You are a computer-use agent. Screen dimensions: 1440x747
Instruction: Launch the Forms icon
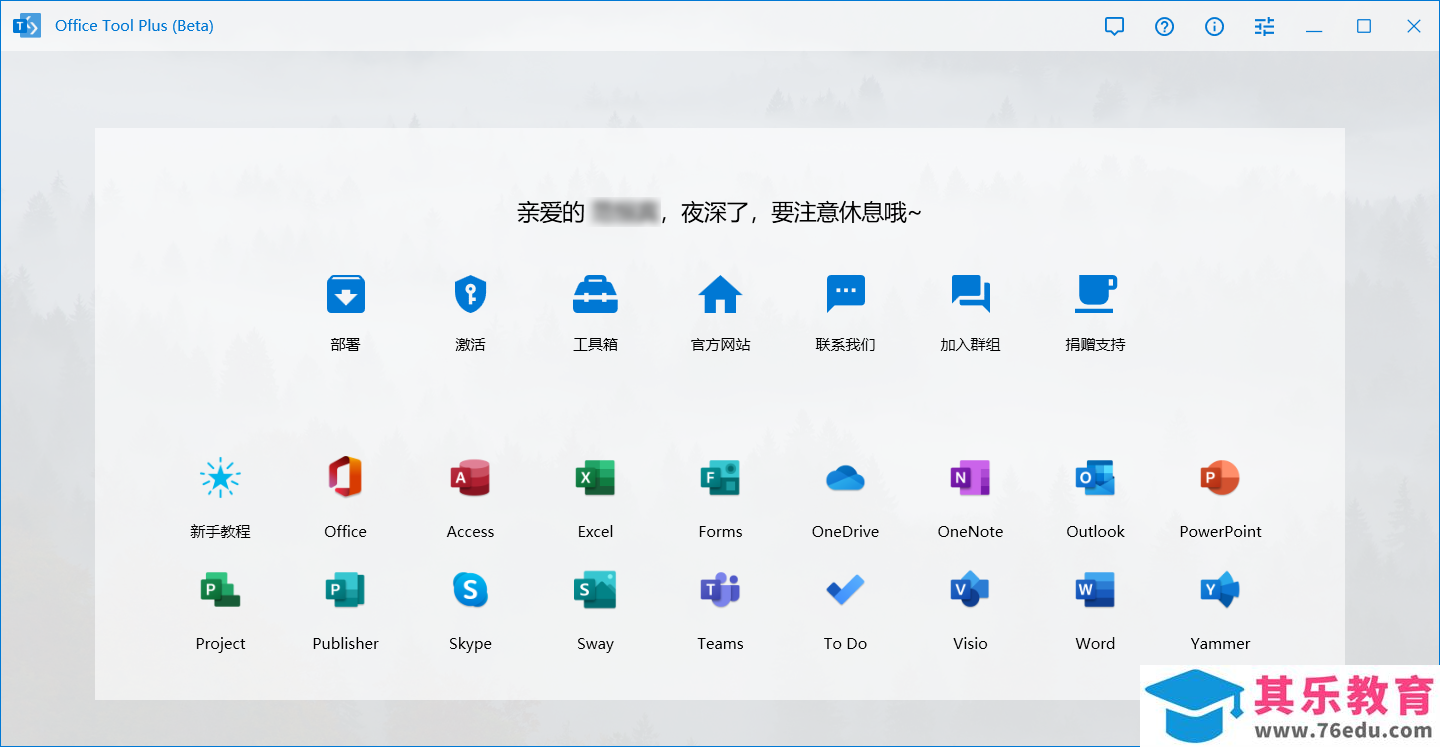720,478
